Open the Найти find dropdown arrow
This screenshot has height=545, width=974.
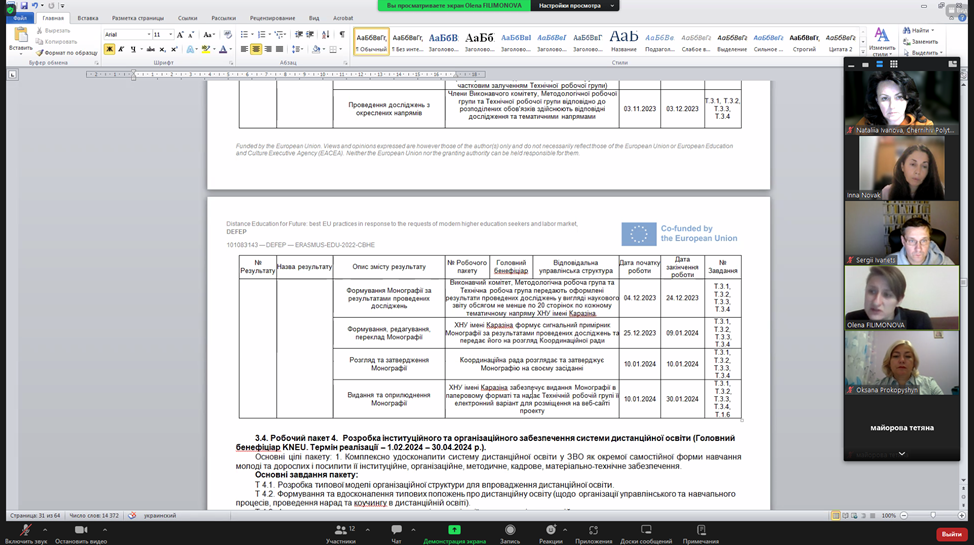pyautogui.click(x=933, y=31)
